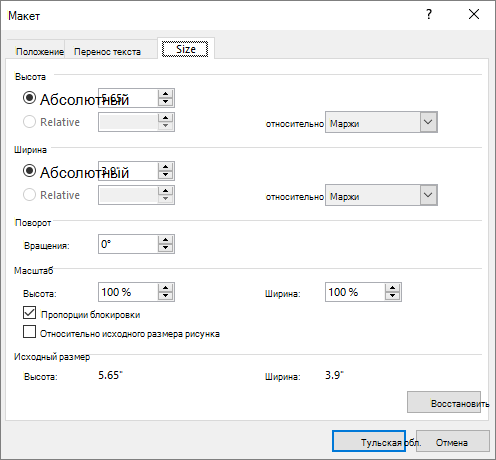Decrease rotation angle with down arrow
The image size is (496, 460).
tap(166, 248)
